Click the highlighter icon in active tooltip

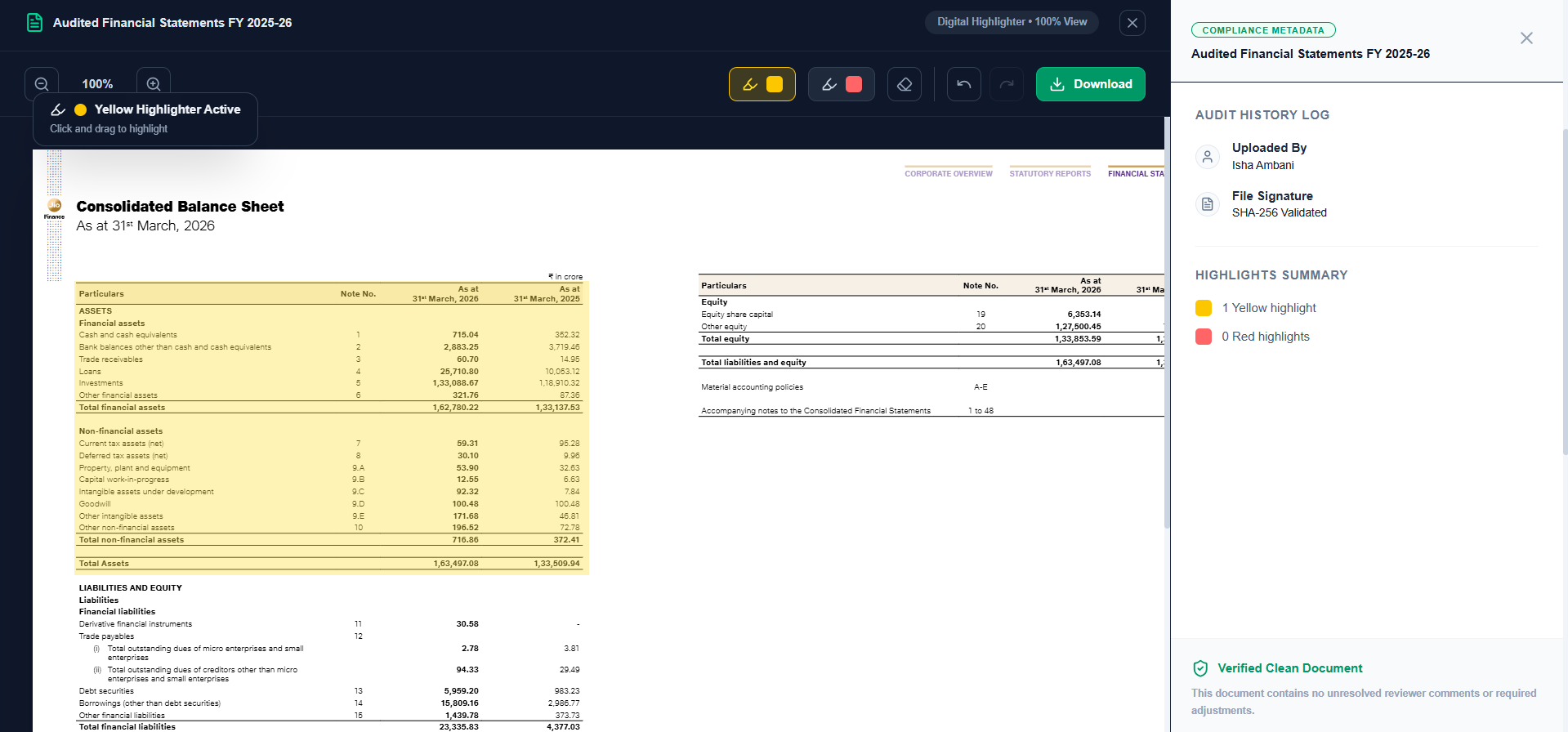pos(58,109)
